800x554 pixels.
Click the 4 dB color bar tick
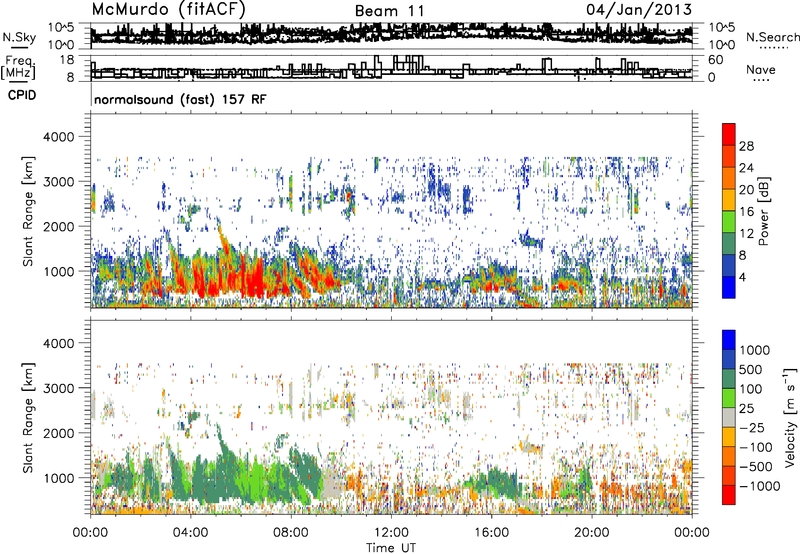[x=742, y=277]
